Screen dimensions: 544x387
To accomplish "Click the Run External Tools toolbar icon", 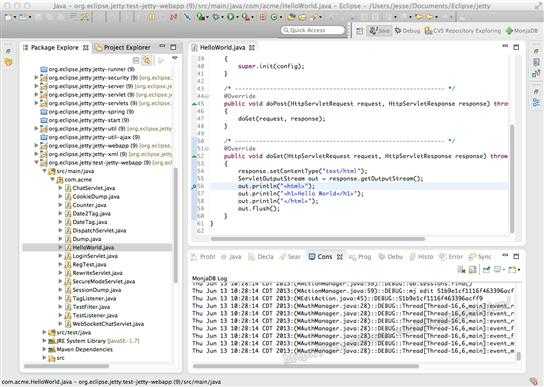I will (x=245, y=17).
